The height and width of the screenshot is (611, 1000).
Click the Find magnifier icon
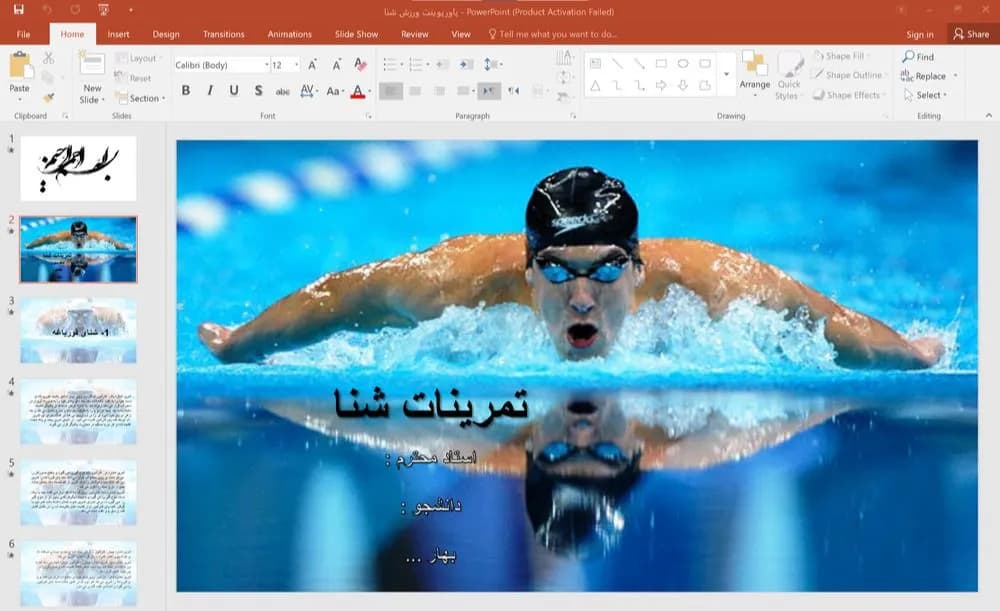point(909,56)
